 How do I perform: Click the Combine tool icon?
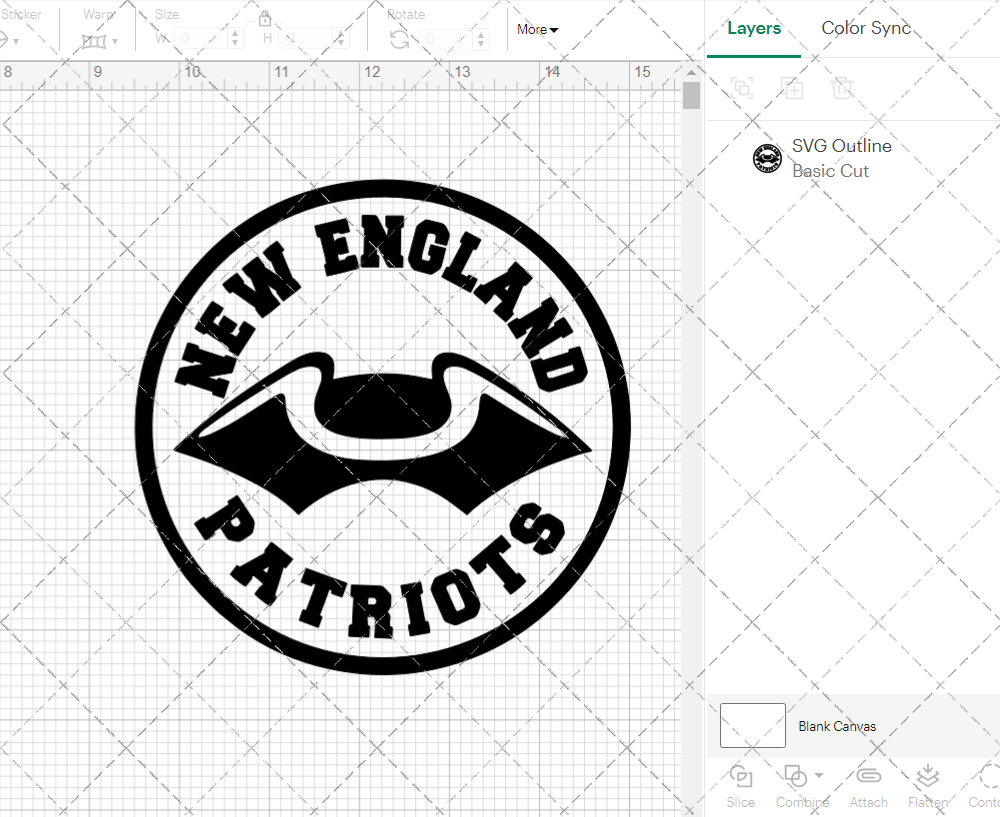pos(797,777)
